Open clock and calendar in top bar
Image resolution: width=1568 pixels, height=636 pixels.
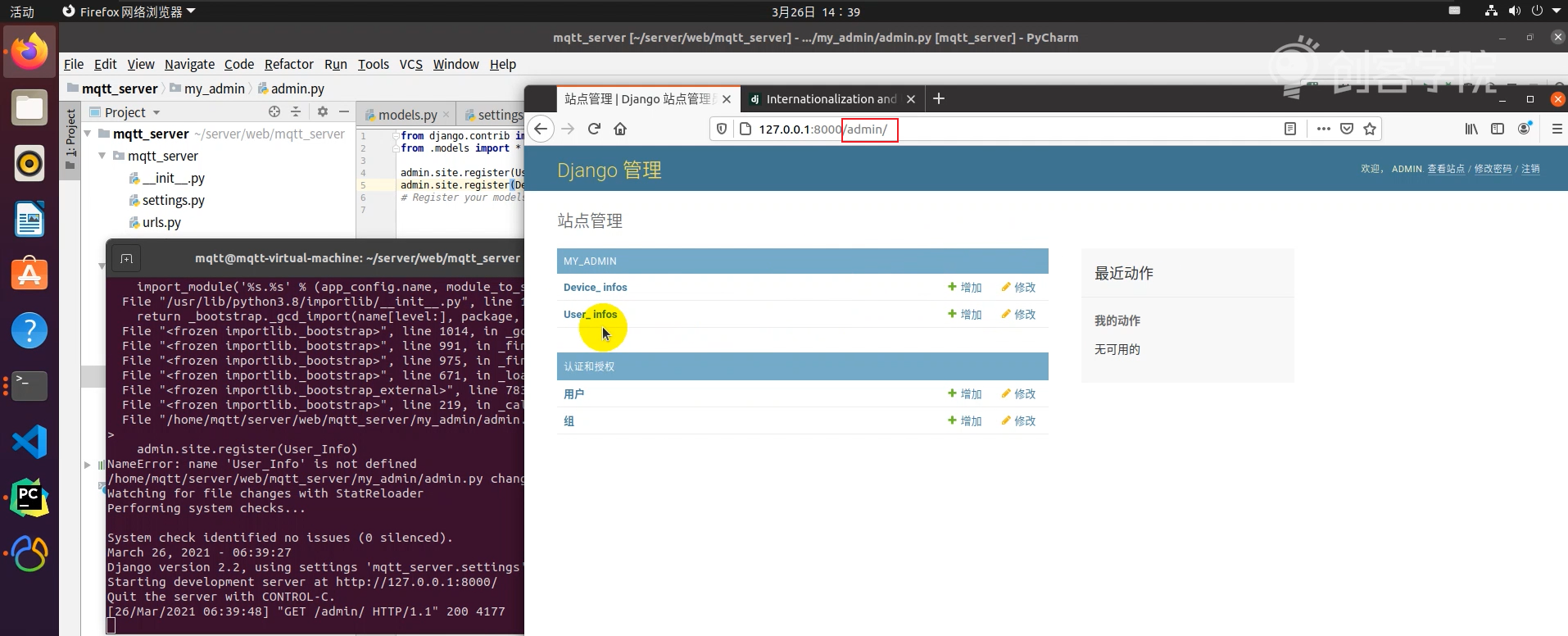[x=815, y=11]
